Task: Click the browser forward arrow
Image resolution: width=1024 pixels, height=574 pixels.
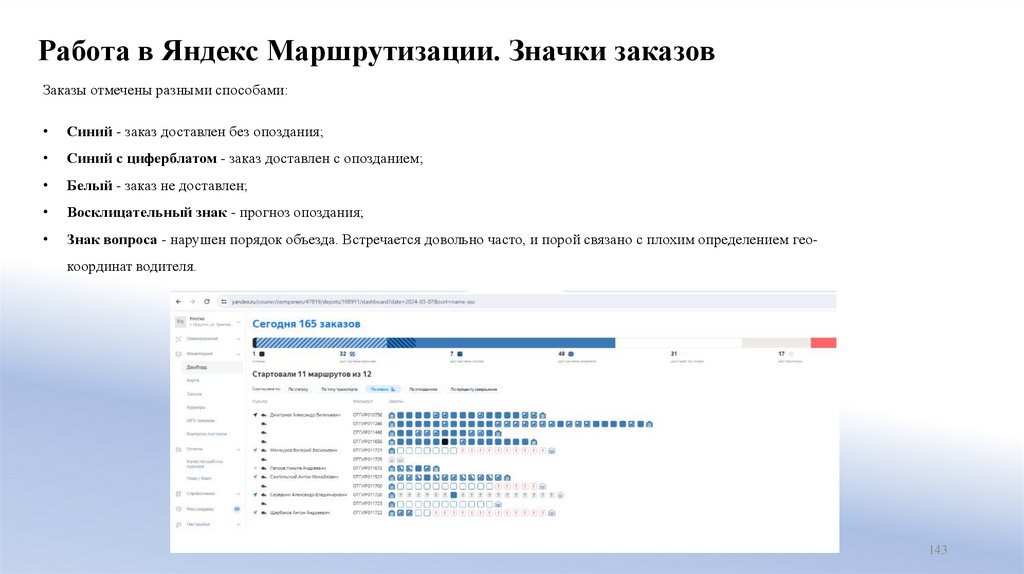Action: coord(193,302)
